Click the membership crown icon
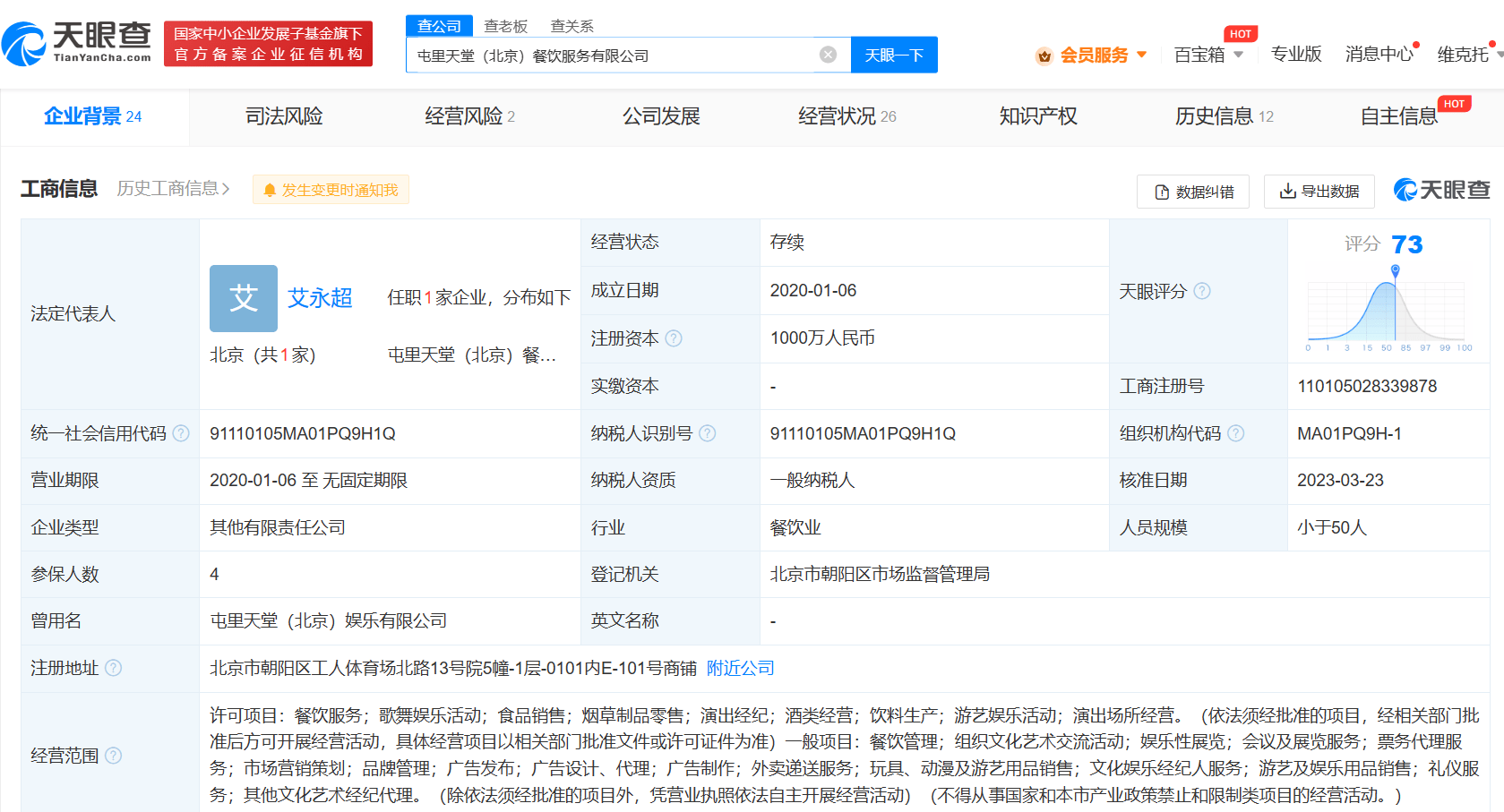This screenshot has height=812, width=1504. (x=1044, y=56)
